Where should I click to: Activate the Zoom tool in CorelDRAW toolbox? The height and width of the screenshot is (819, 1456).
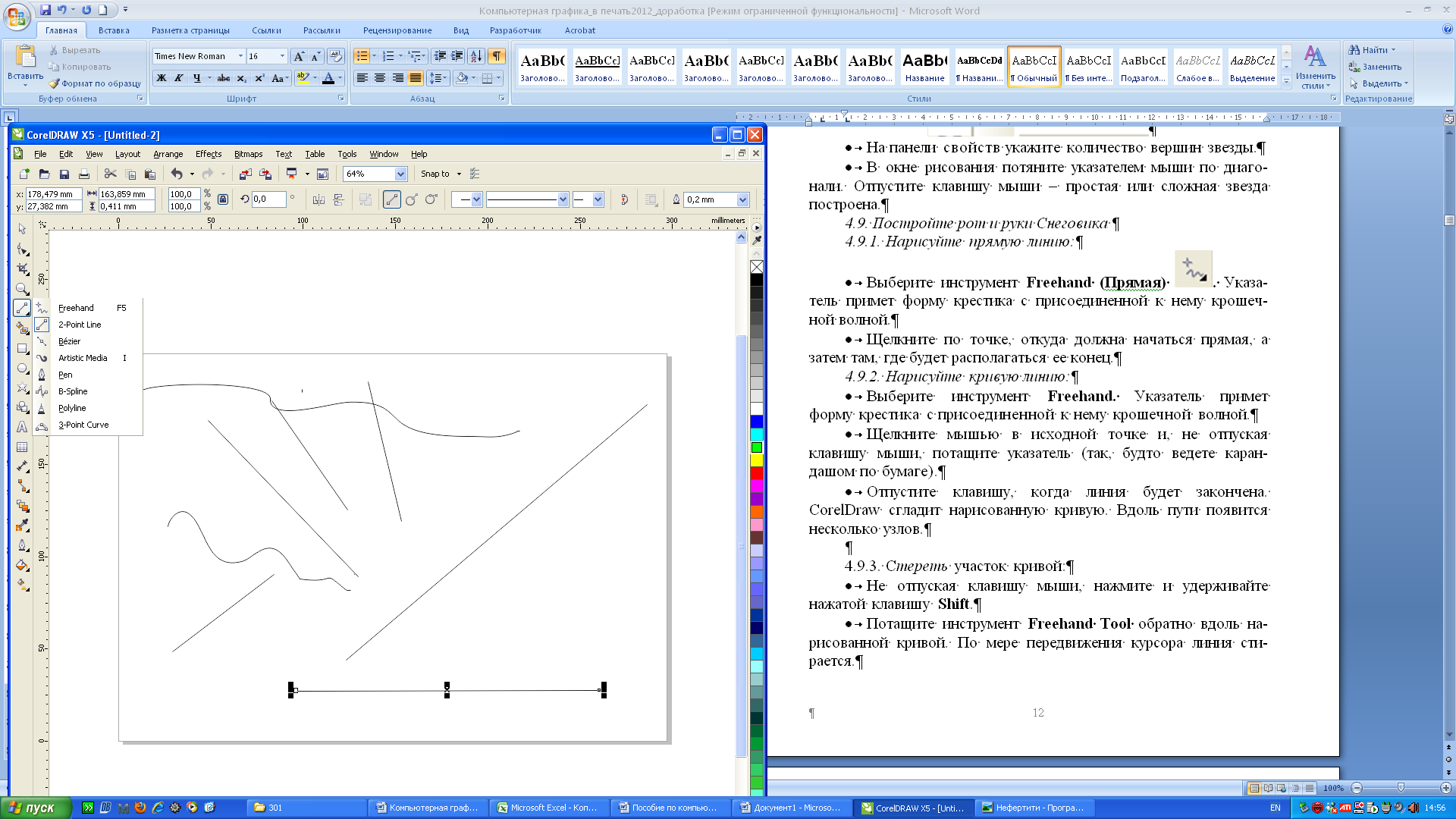point(22,289)
